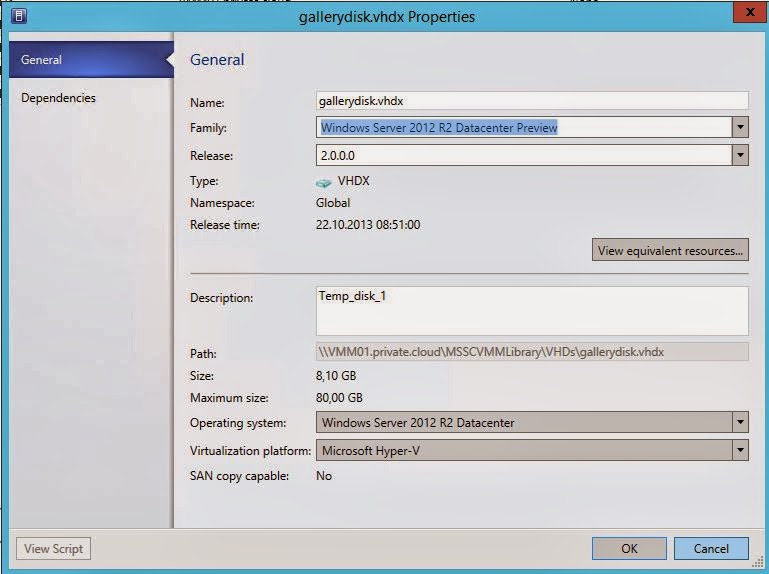Open View equivalent resources dialog

(x=670, y=250)
